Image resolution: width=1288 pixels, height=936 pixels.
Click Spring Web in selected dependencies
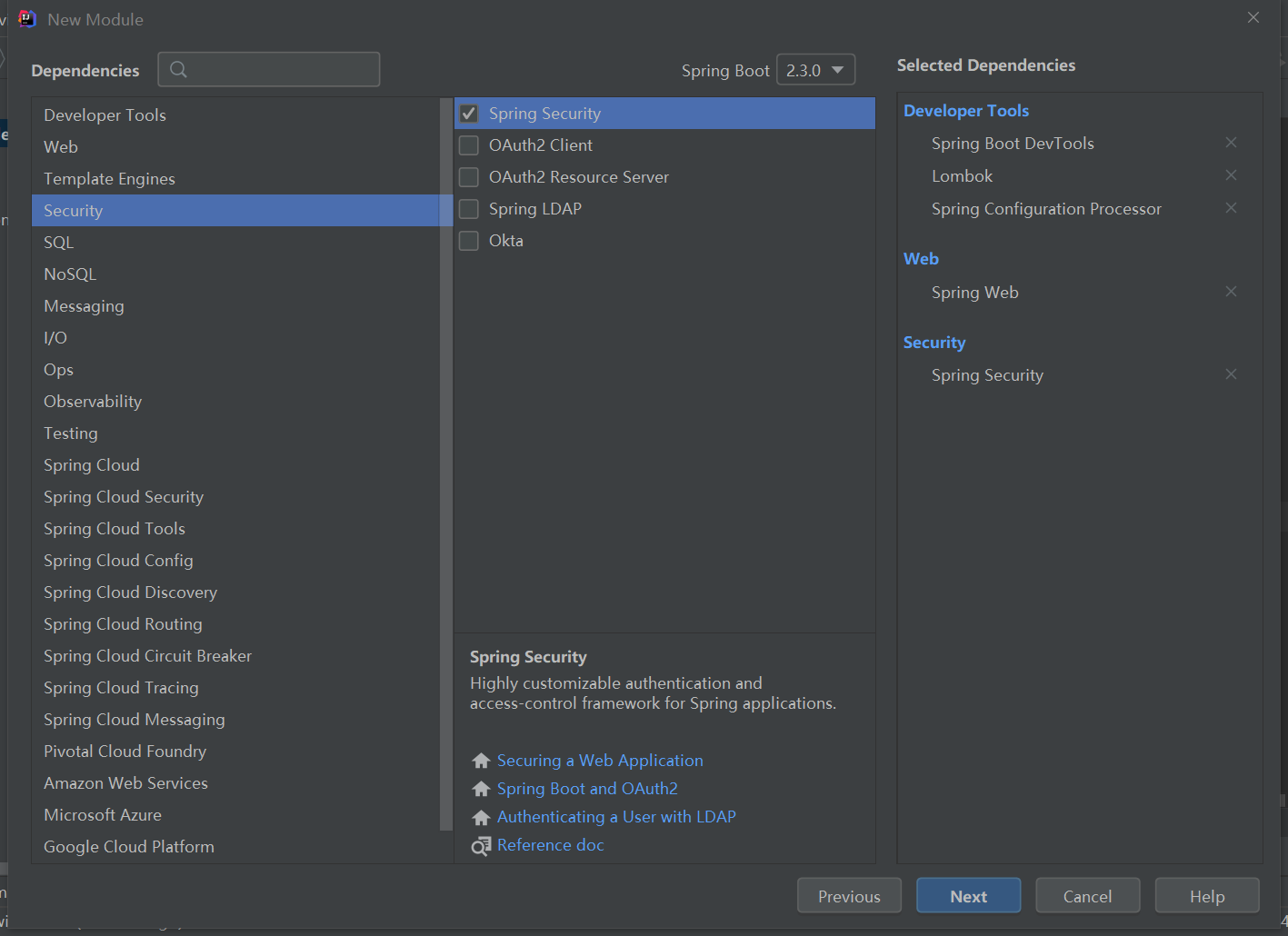click(x=974, y=293)
